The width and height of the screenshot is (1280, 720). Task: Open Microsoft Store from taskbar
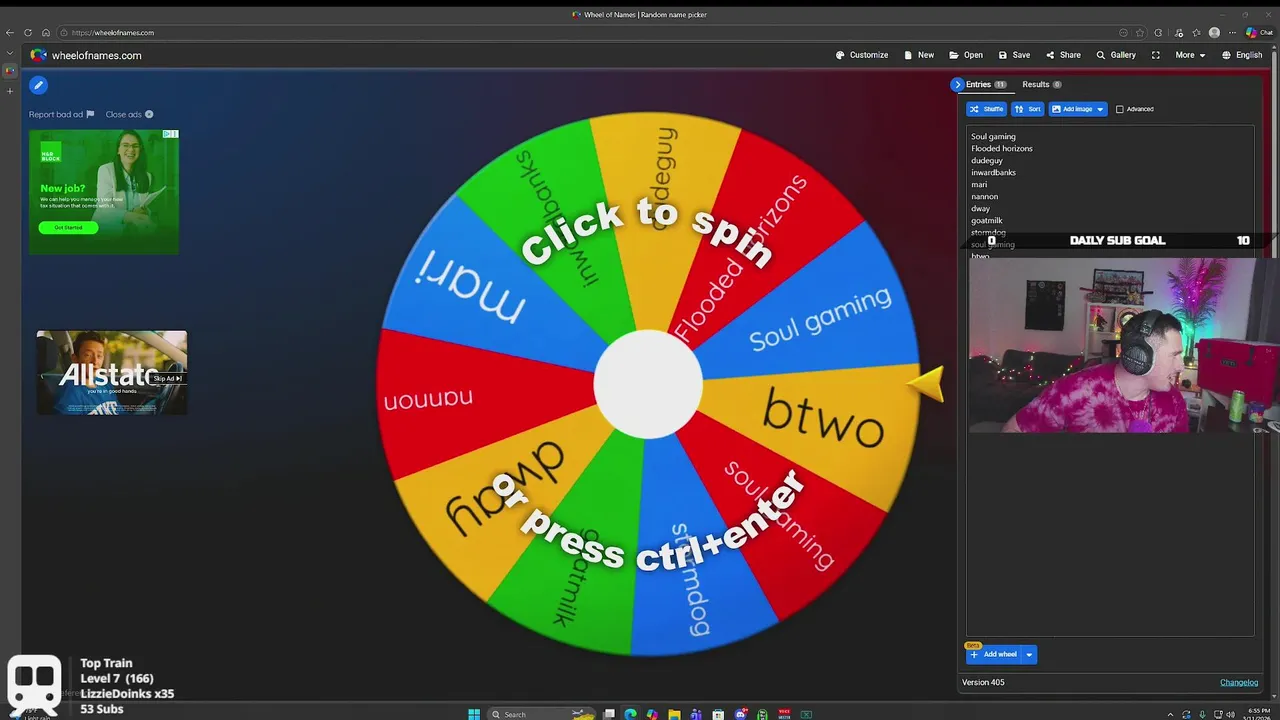(718, 714)
